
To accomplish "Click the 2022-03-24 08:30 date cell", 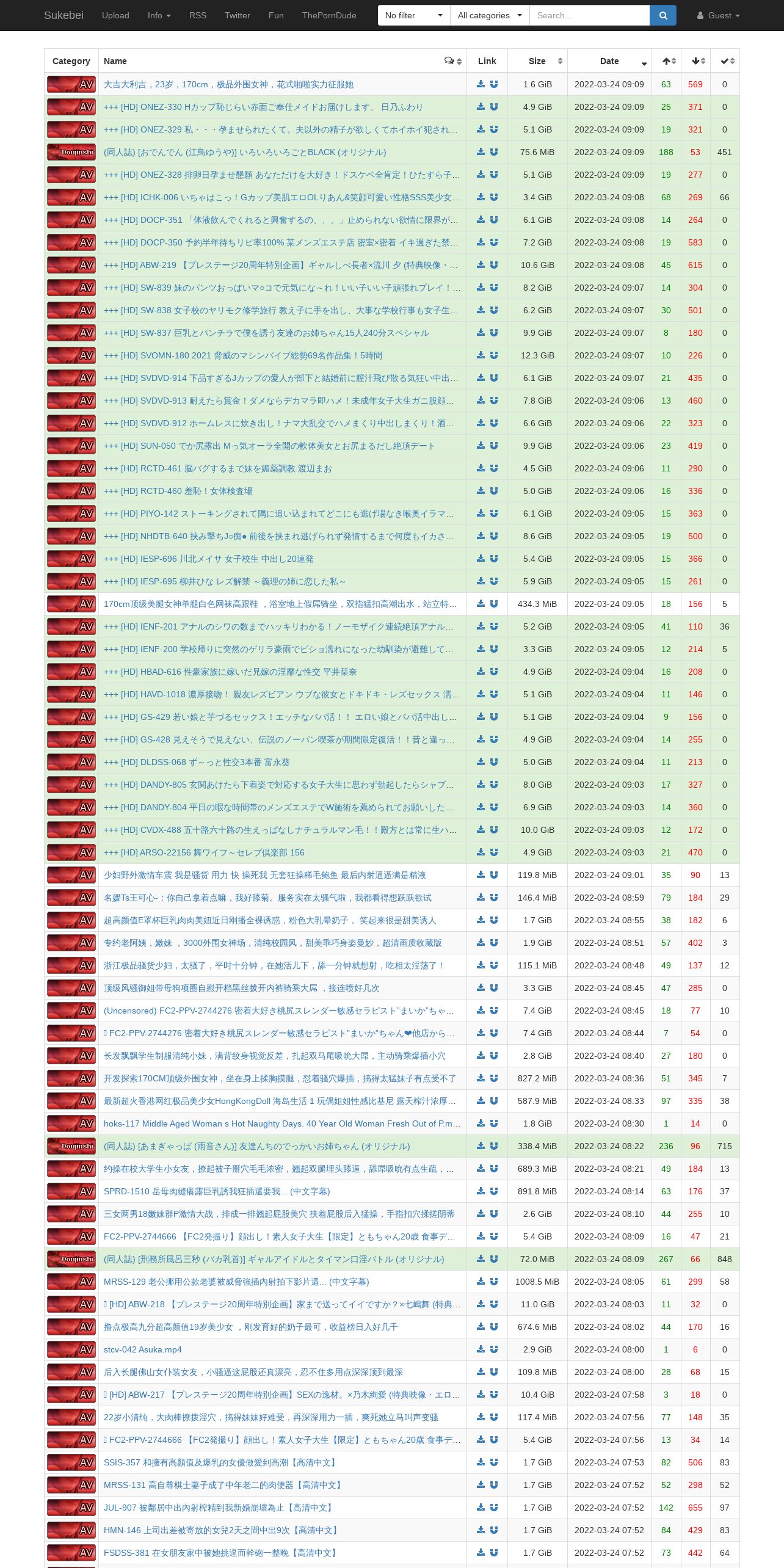I will [609, 1123].
